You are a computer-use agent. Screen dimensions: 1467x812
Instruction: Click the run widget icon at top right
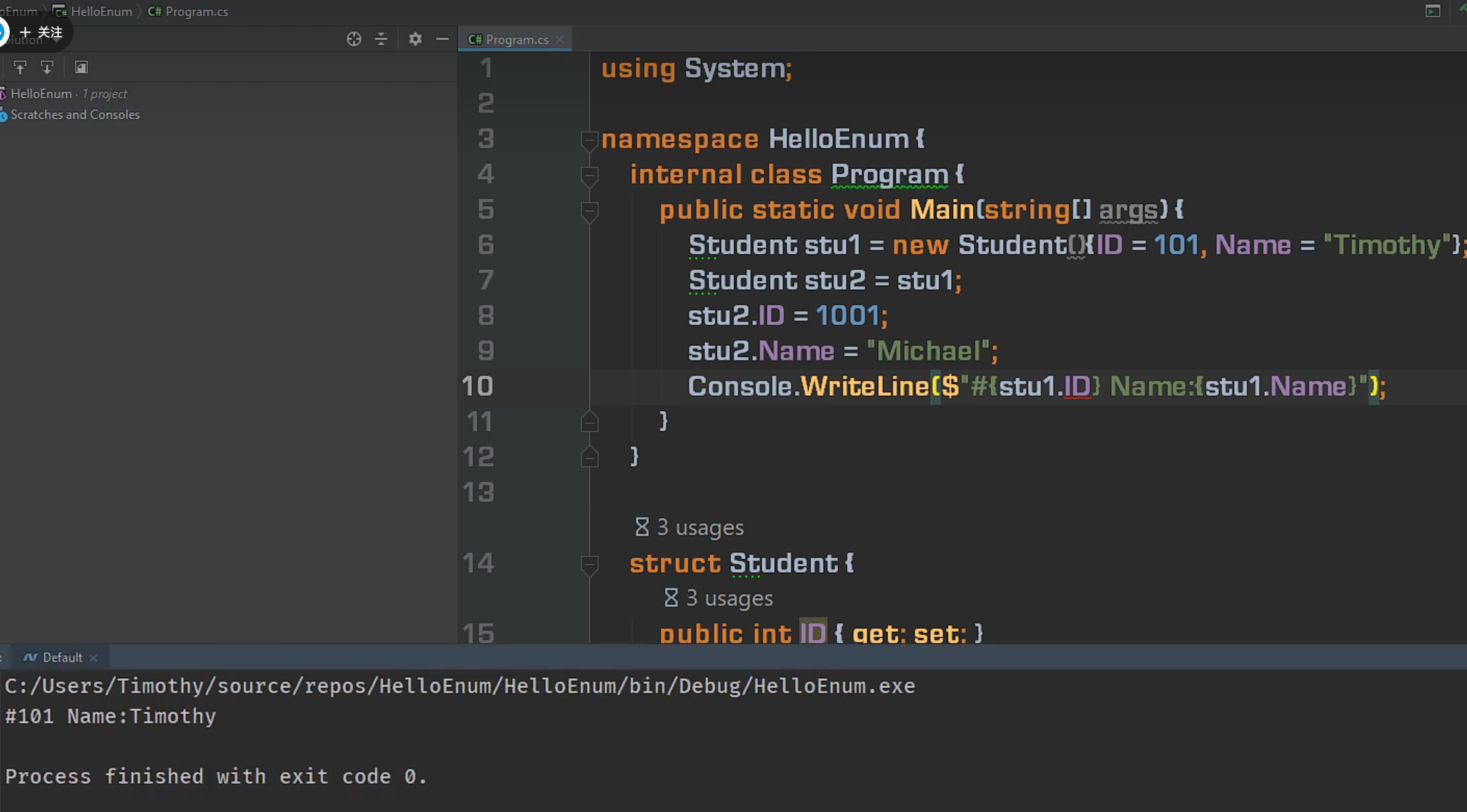click(x=1432, y=11)
